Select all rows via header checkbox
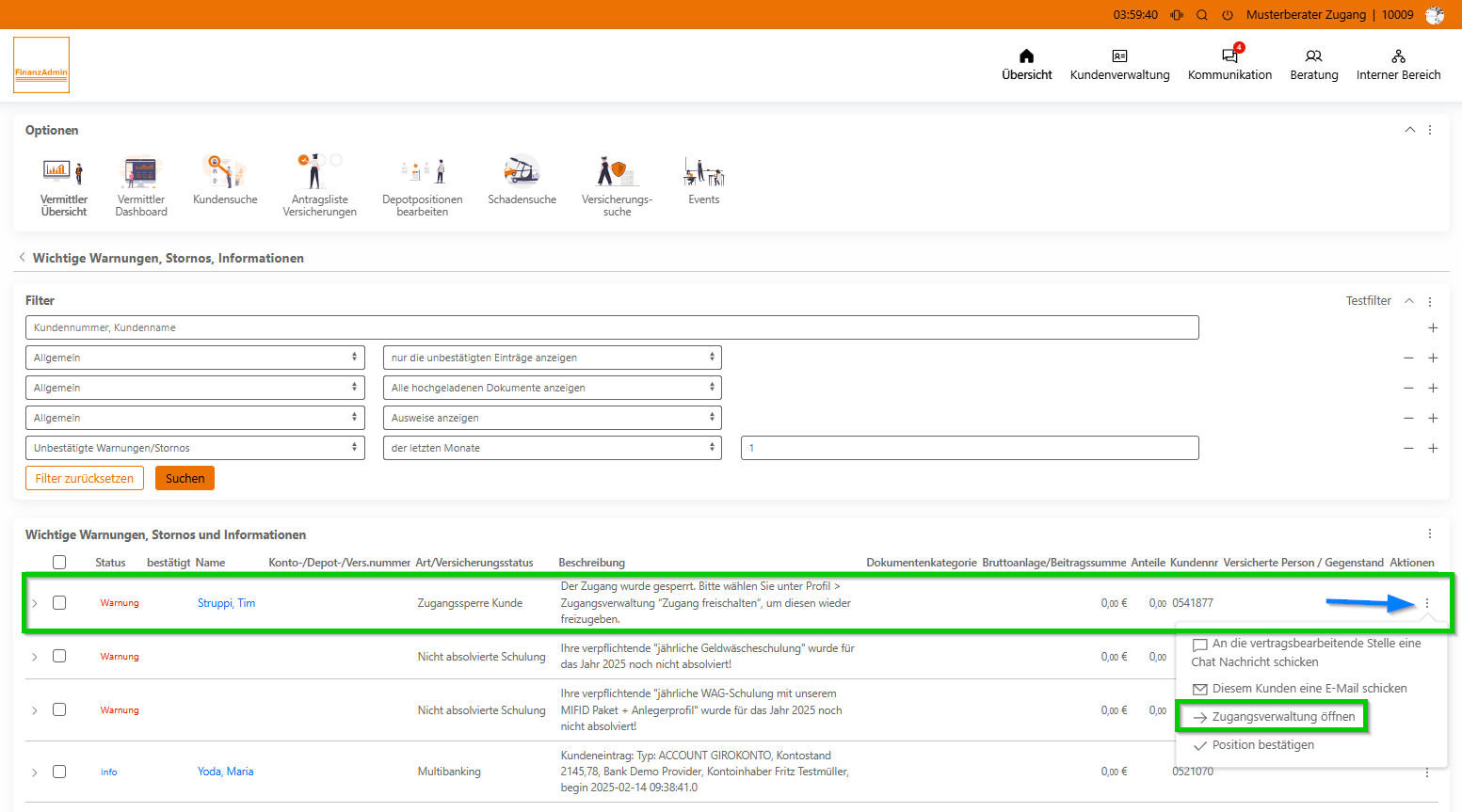Image resolution: width=1462 pixels, height=812 pixels. (59, 563)
